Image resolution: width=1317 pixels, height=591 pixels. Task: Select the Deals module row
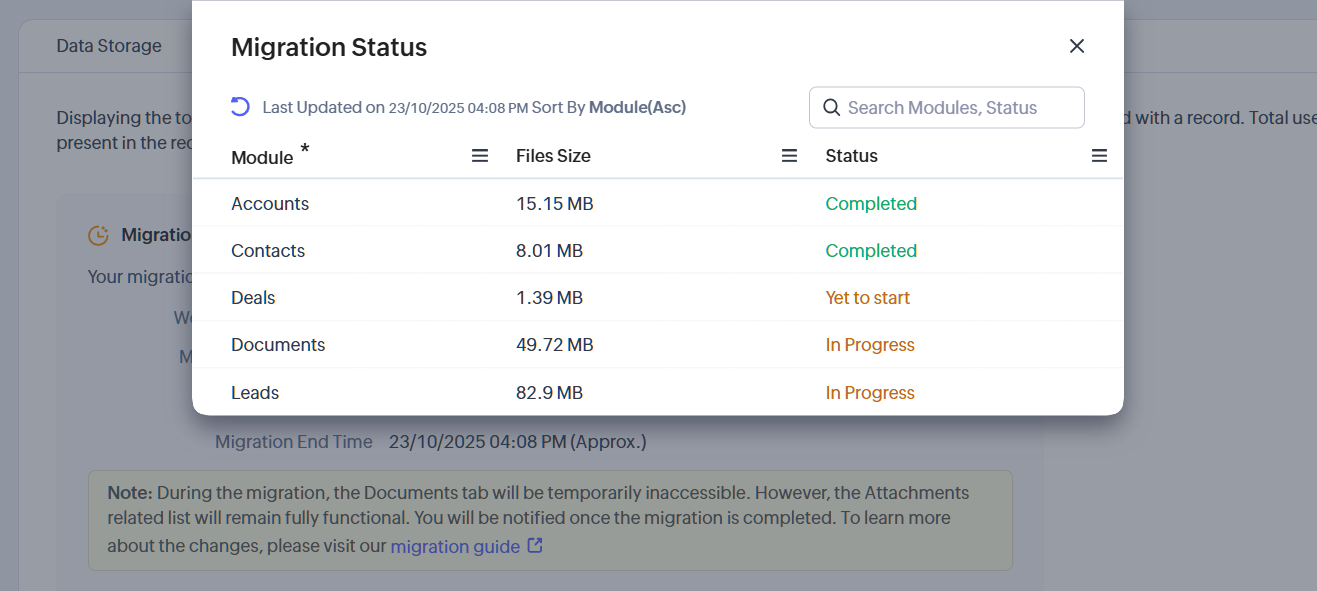[x=253, y=298]
